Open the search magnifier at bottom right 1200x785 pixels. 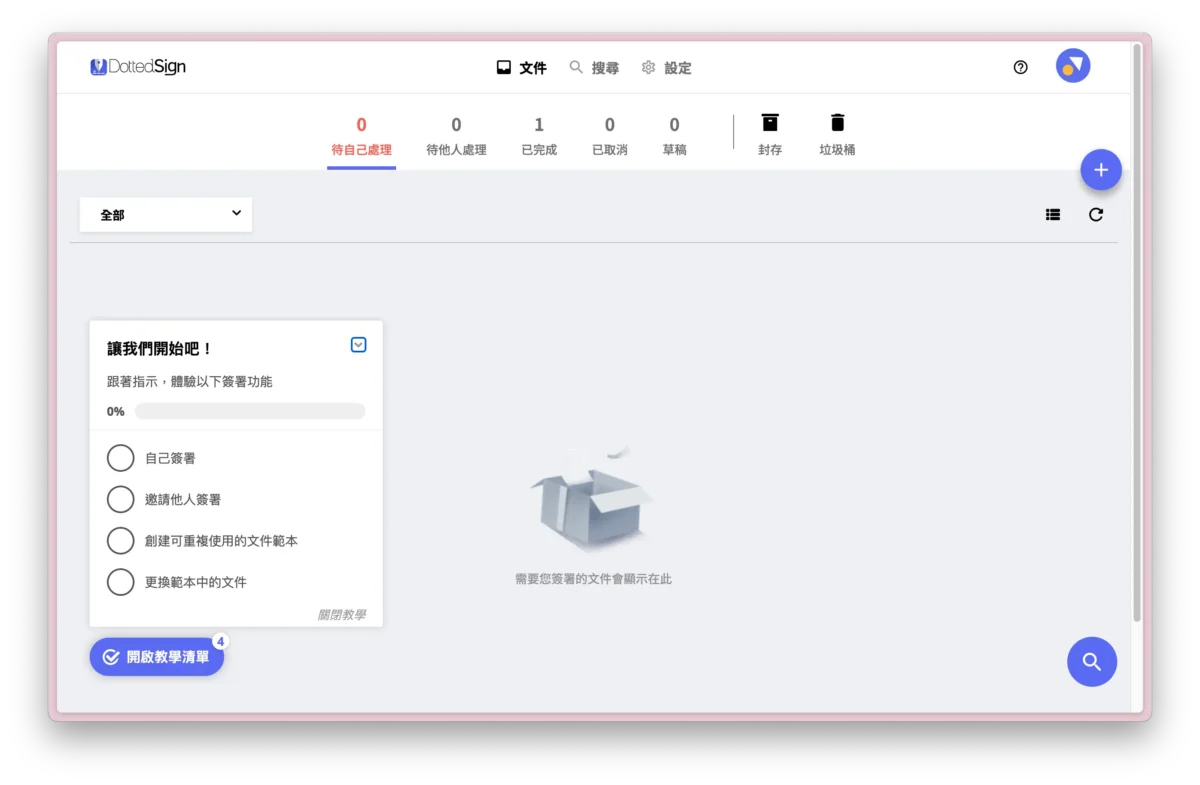pyautogui.click(x=1092, y=661)
